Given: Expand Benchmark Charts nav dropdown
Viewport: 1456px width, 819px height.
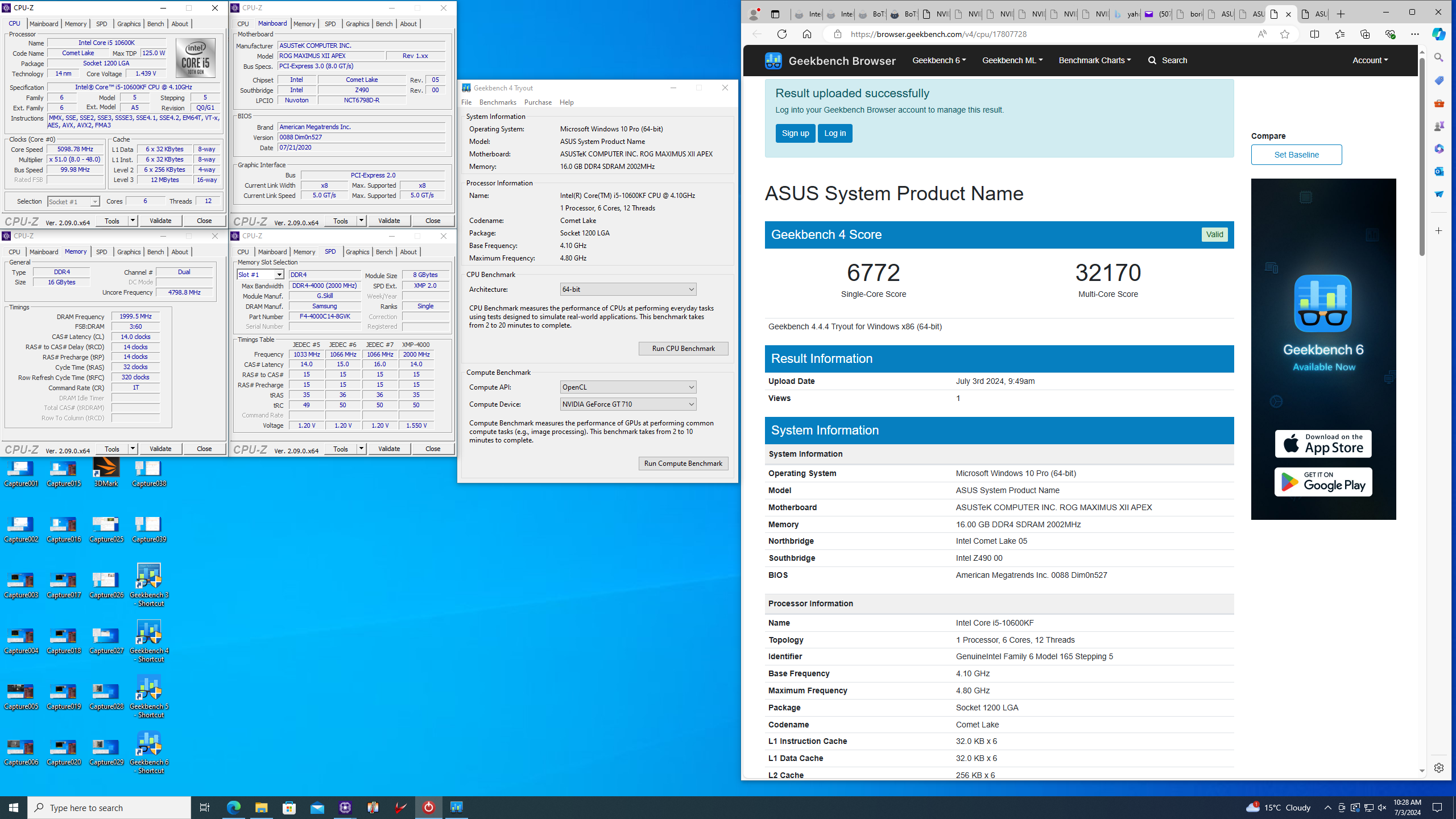Looking at the screenshot, I should tap(1095, 60).
